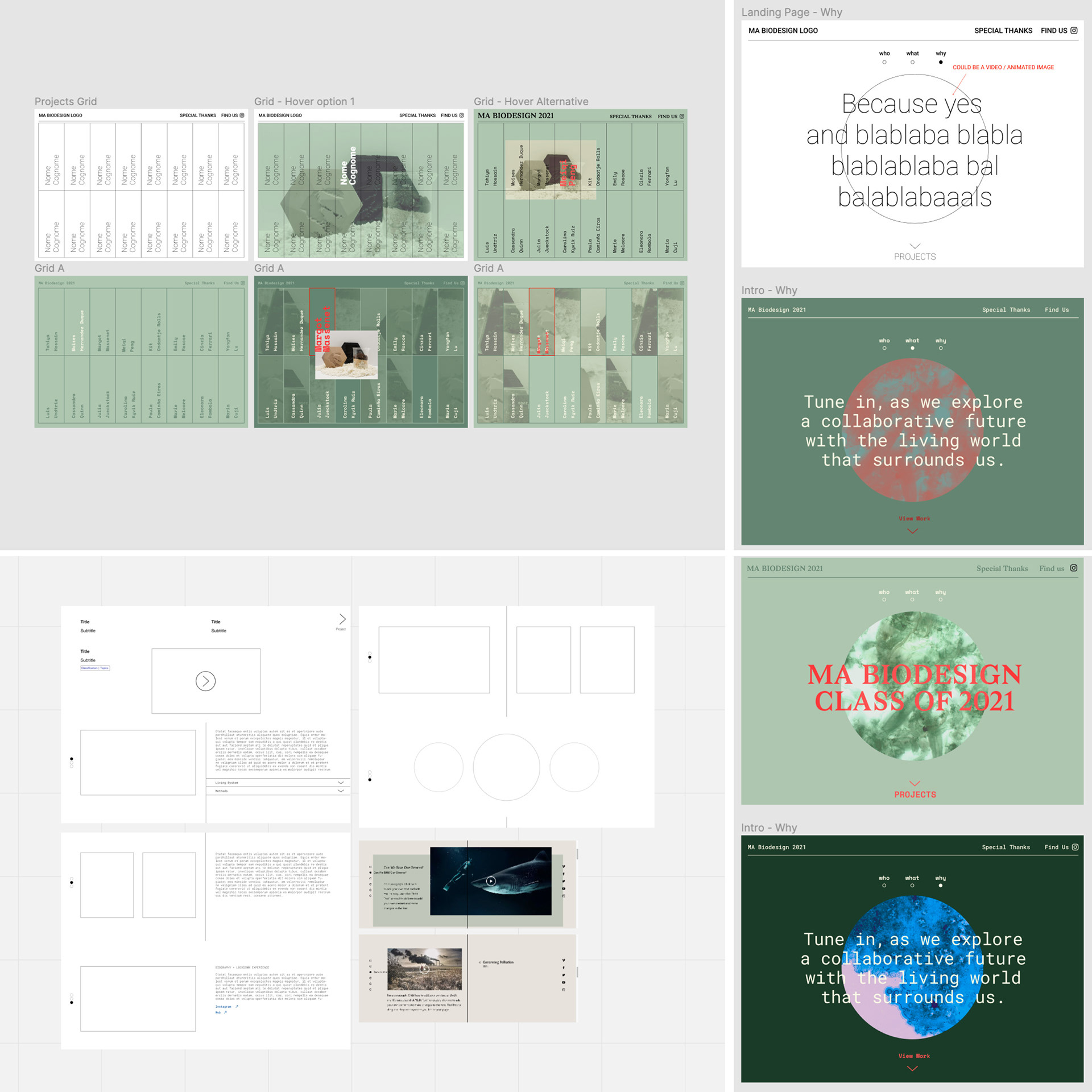Click the right arrow icon above the 'Project' label
Viewport: 1092px width, 1092px height.
pyautogui.click(x=342, y=619)
